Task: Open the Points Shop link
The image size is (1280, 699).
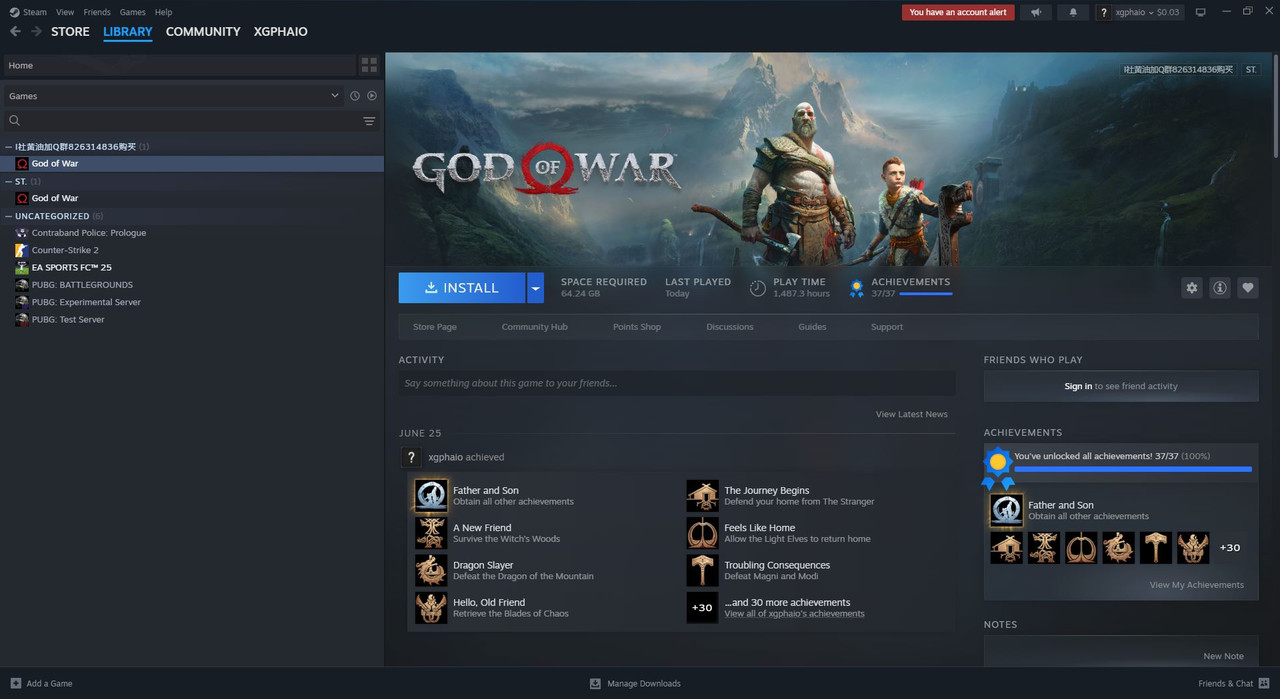Action: click(637, 327)
